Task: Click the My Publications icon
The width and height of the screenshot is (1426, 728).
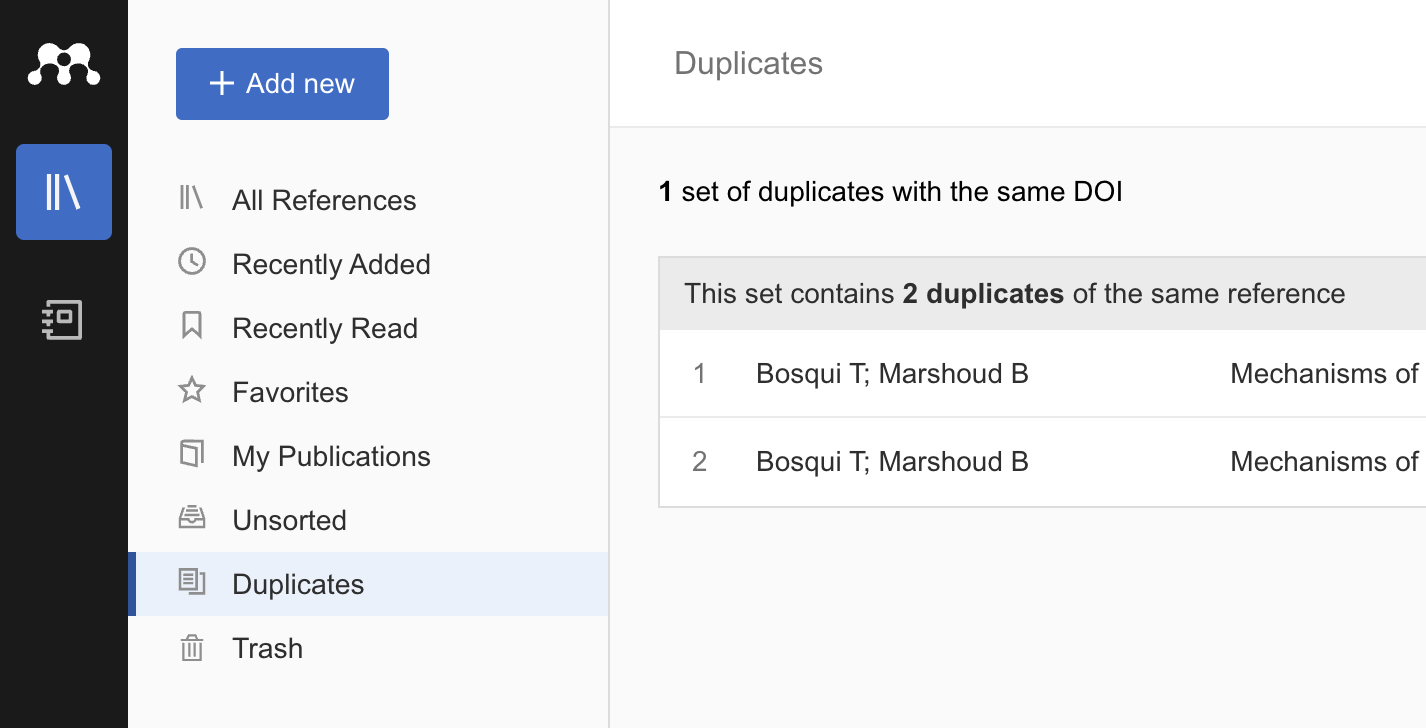Action: point(191,455)
